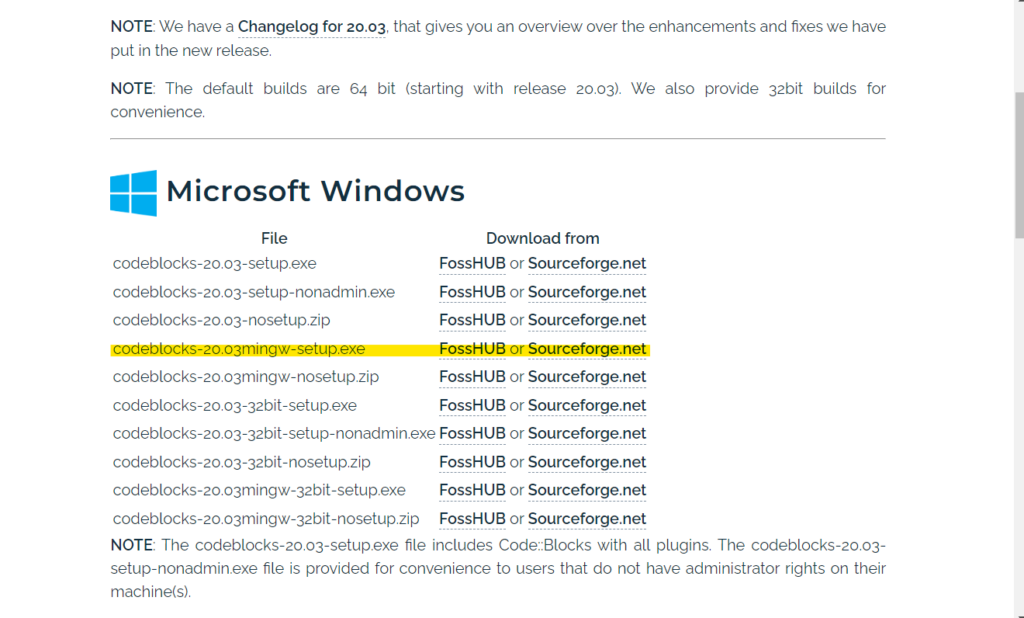Click FossHUB for codeblocks-20.03-setup.exe

[472, 264]
